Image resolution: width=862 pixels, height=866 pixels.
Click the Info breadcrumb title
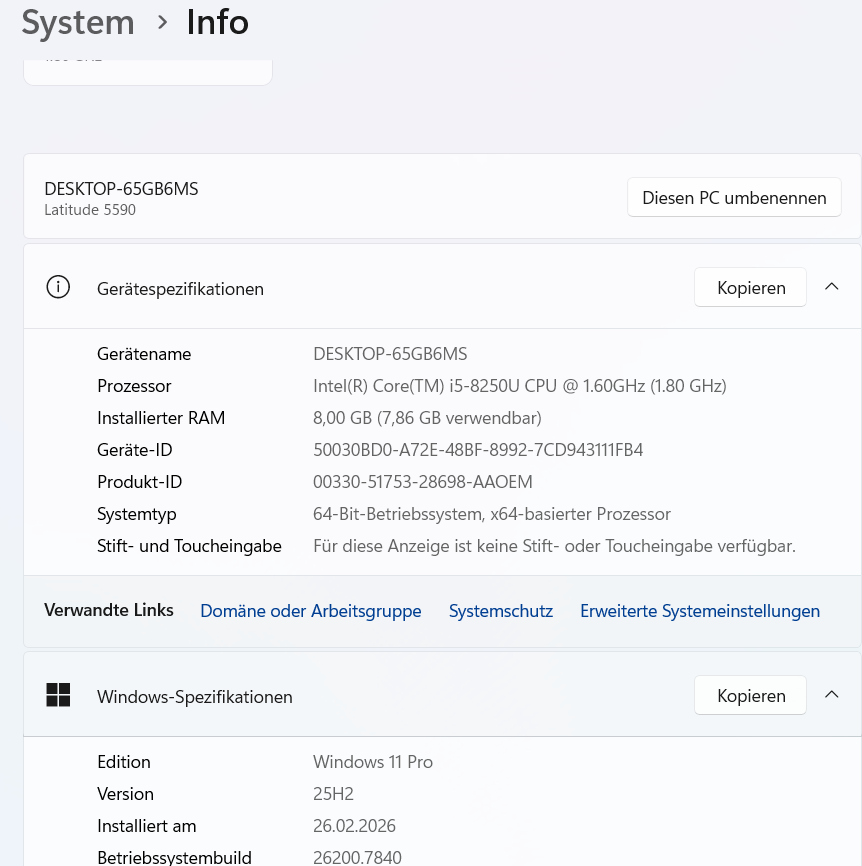(218, 23)
